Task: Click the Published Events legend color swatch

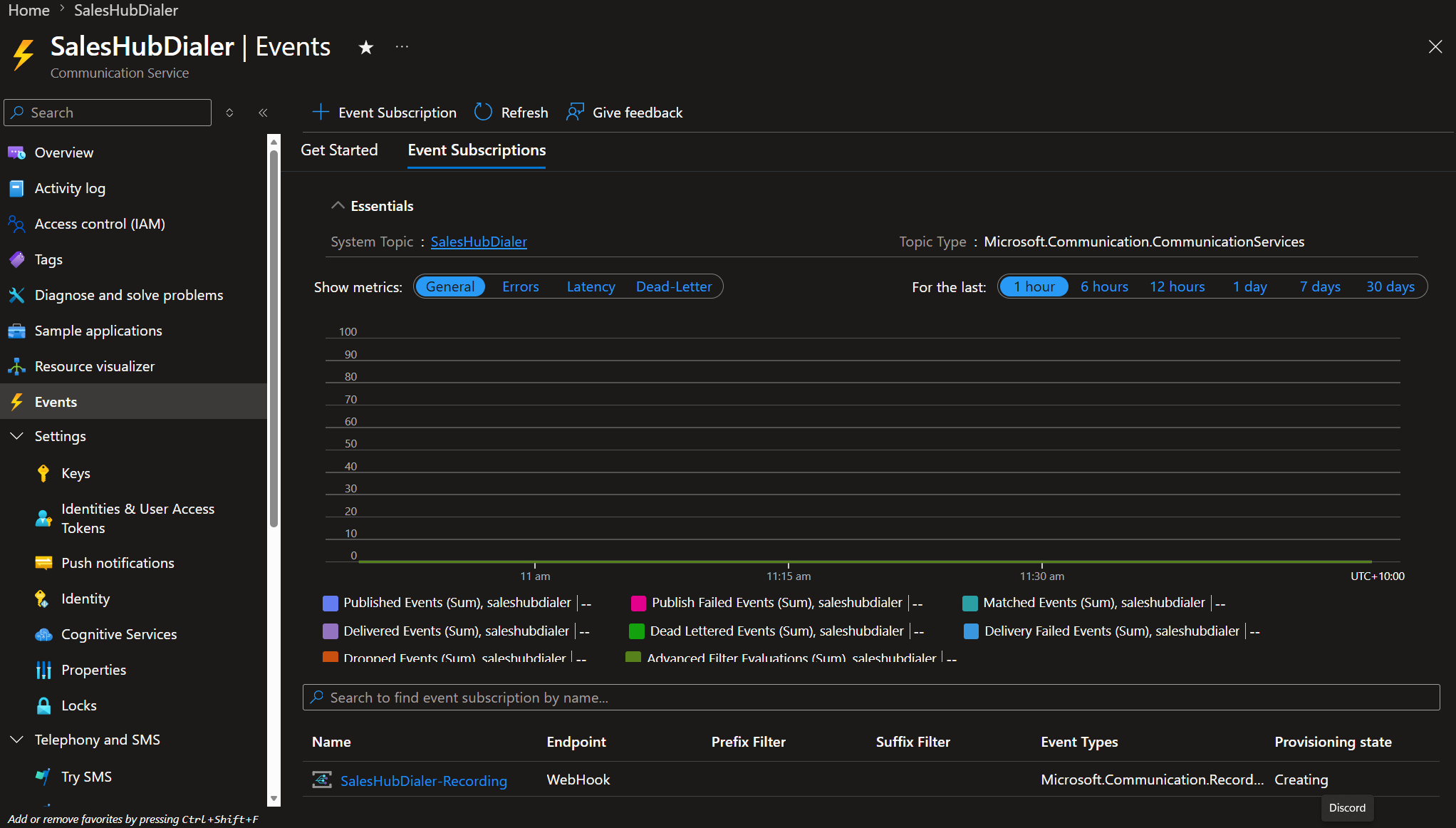Action: point(331,603)
